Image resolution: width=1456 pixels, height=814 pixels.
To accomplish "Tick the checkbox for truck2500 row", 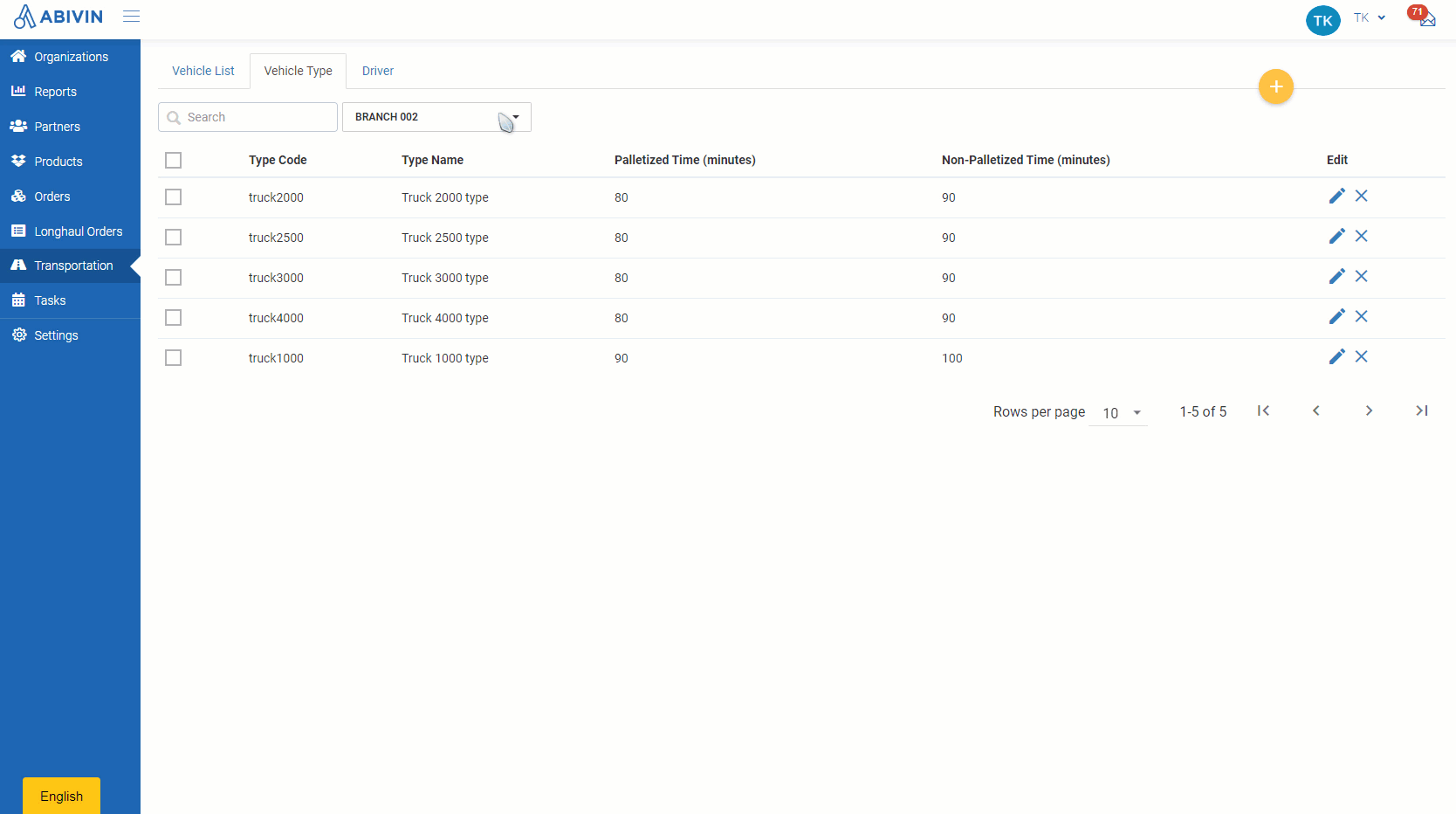I will click(x=173, y=237).
